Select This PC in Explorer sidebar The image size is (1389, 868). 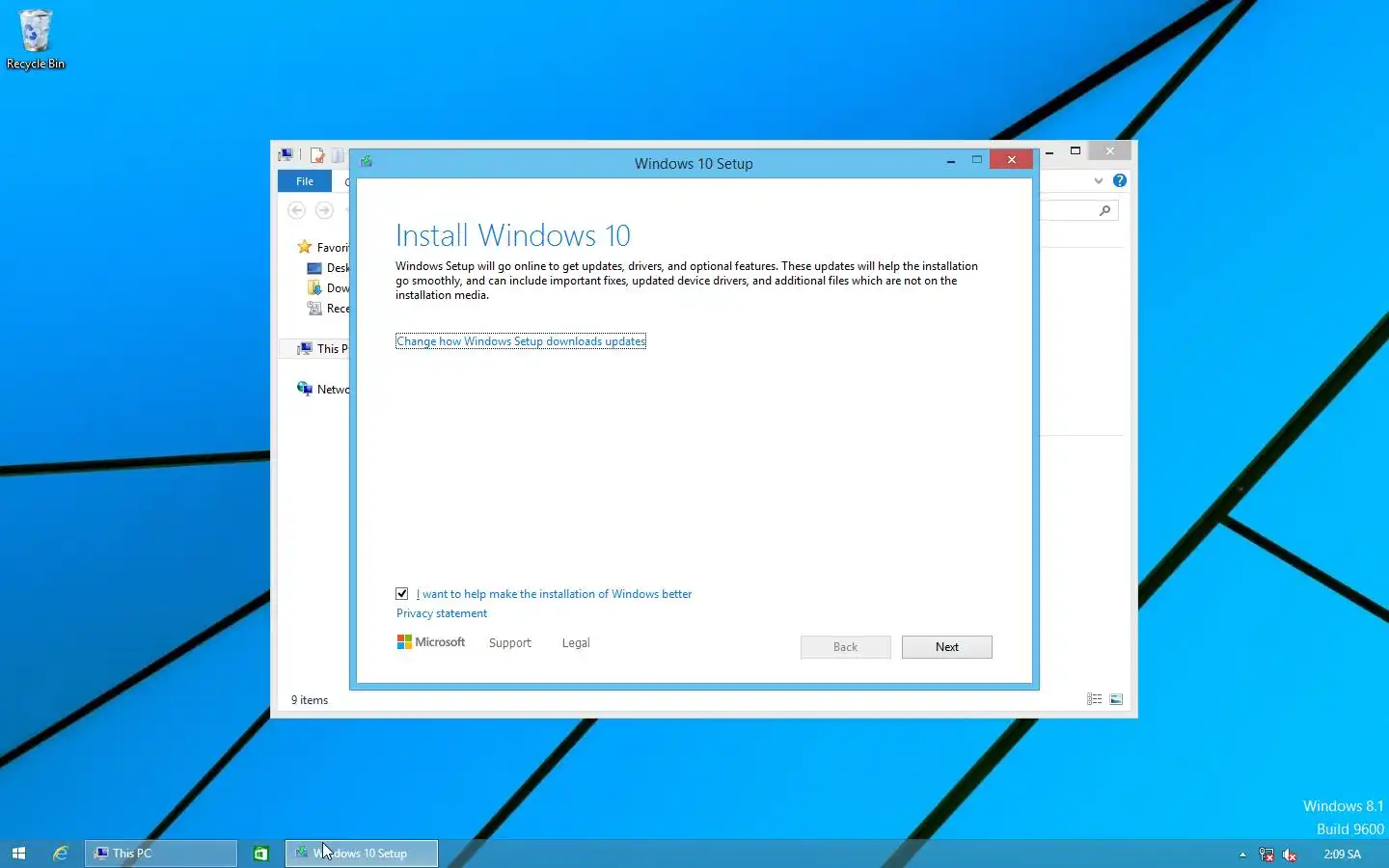click(322, 349)
